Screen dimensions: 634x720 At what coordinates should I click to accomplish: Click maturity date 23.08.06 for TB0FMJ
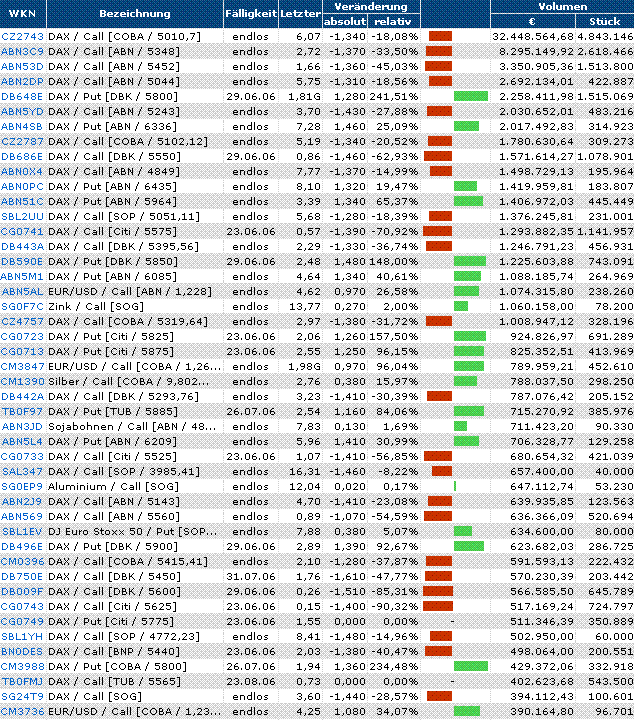(x=251, y=681)
